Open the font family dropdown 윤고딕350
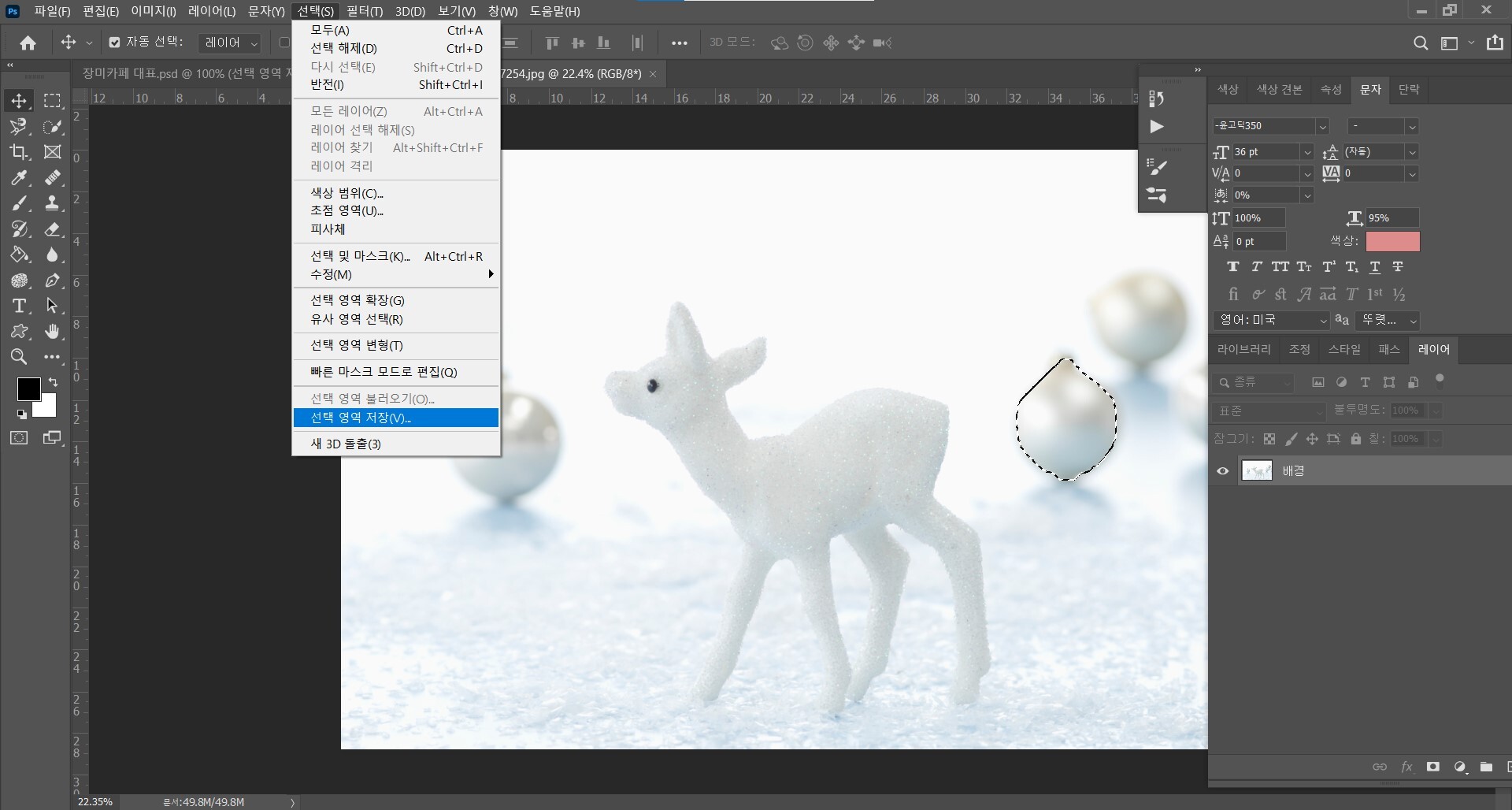This screenshot has height=810, width=1512. click(1270, 126)
